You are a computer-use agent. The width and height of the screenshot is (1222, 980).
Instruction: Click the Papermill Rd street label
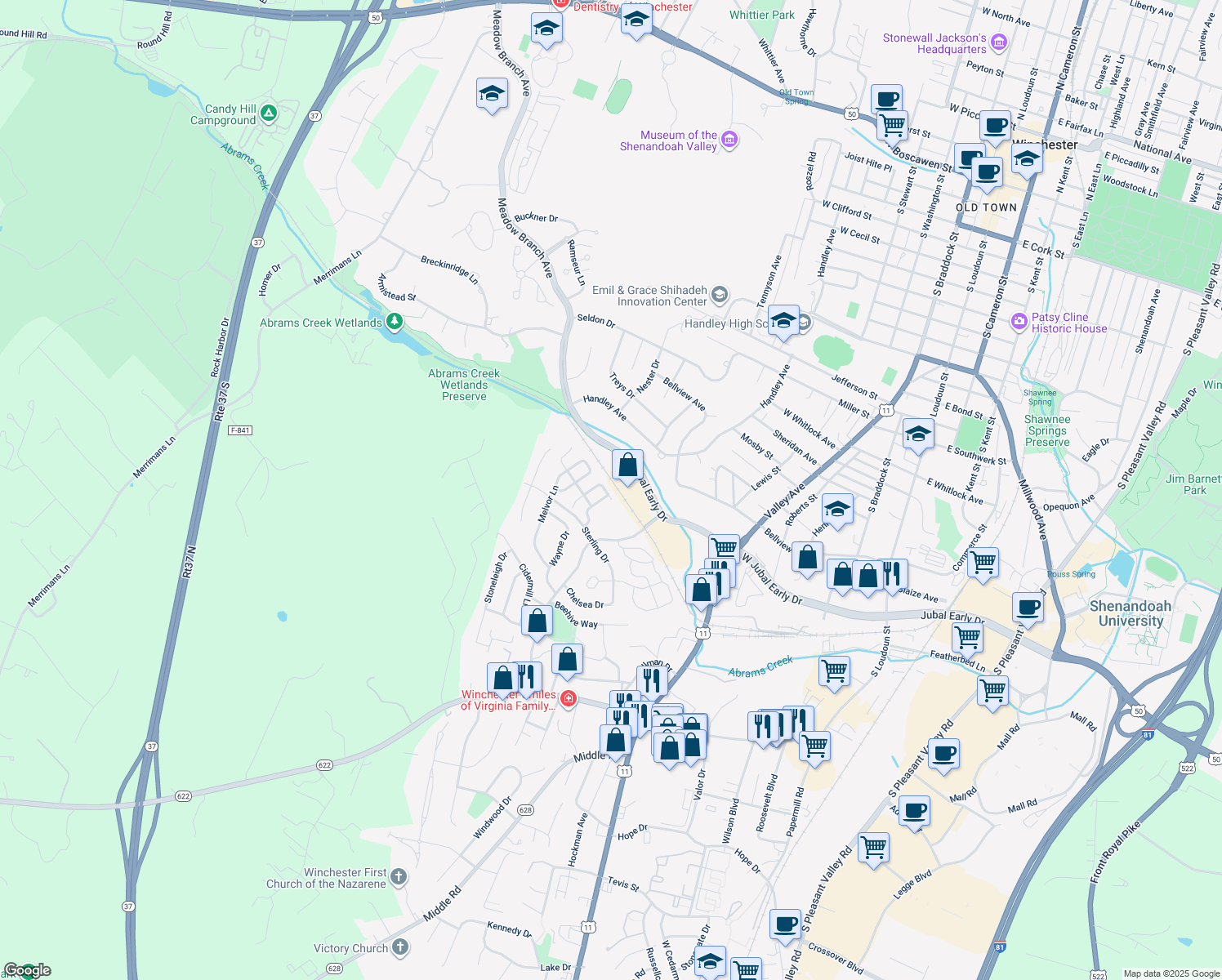tap(794, 812)
